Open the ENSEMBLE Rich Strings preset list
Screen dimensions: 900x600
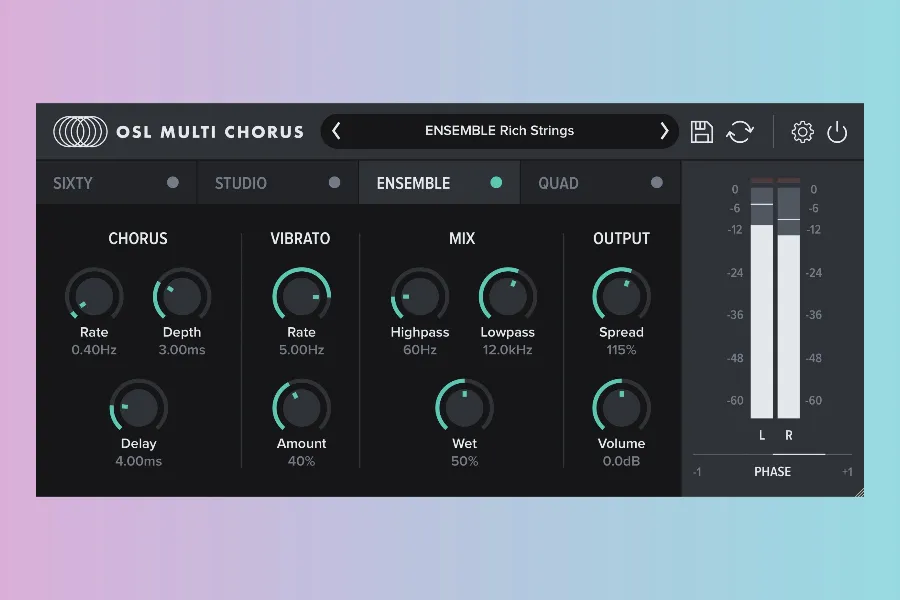[500, 131]
